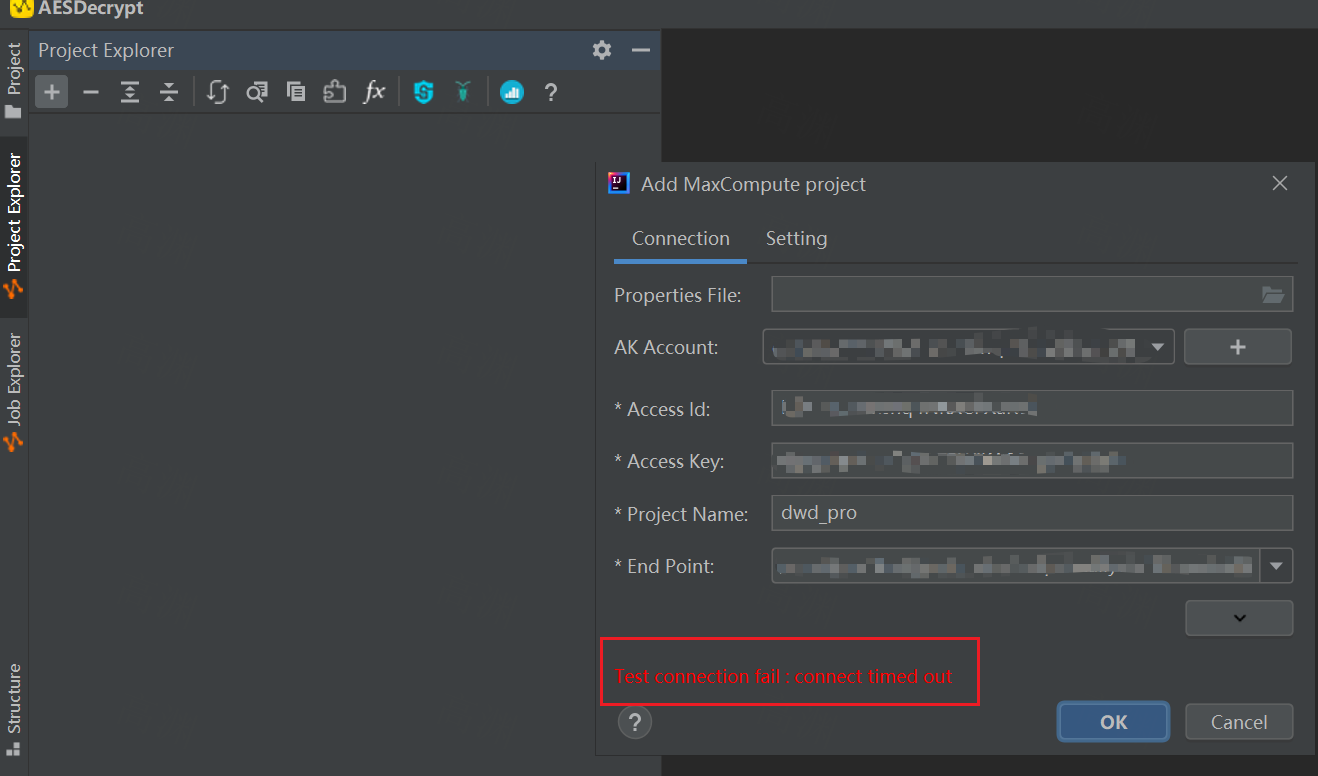
Task: Confirm the dialog with OK
Action: click(x=1113, y=722)
